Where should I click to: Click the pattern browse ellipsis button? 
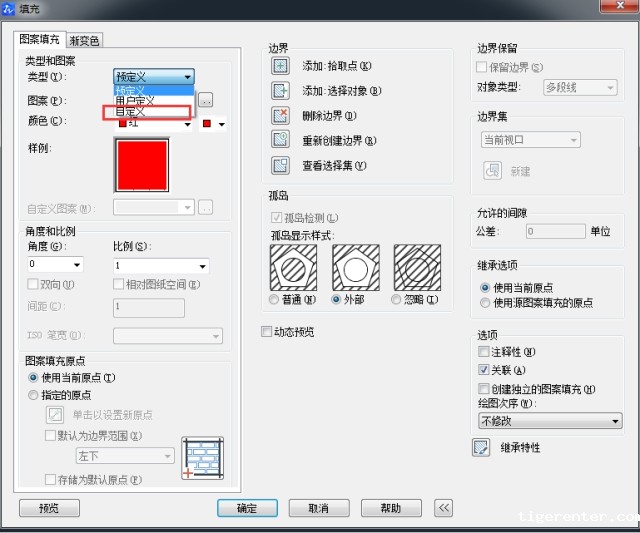(206, 100)
